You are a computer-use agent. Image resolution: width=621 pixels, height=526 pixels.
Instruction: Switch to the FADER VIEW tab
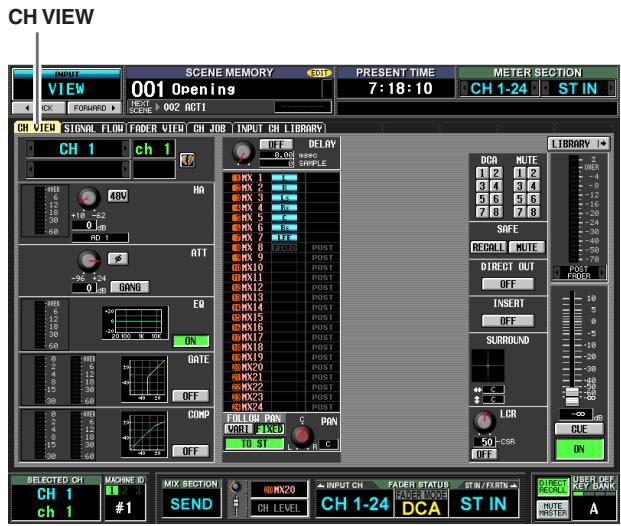click(x=157, y=128)
